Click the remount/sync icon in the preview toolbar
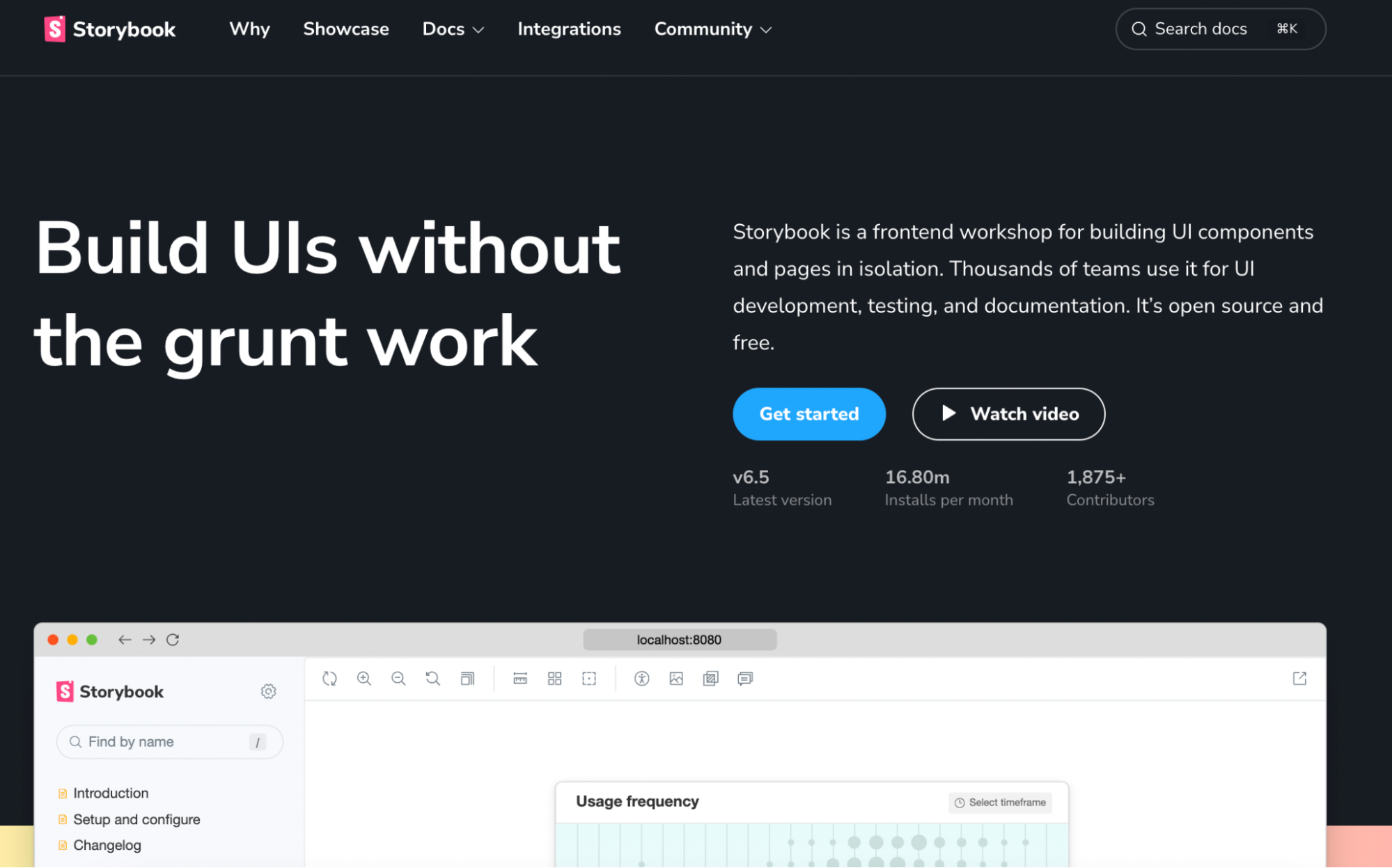 pos(329,679)
